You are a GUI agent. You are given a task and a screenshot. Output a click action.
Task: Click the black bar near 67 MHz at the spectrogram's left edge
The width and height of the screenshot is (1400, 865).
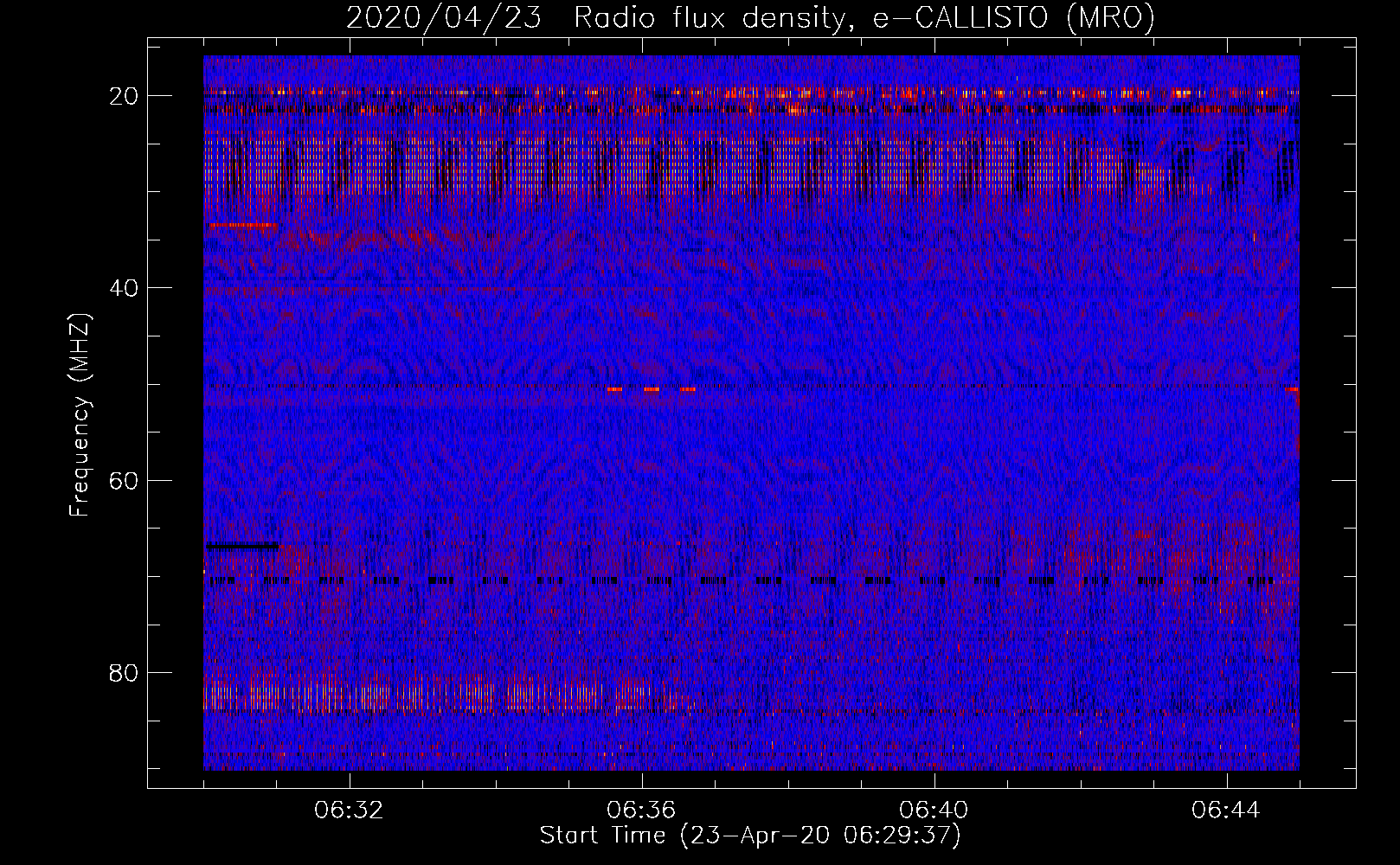(242, 546)
